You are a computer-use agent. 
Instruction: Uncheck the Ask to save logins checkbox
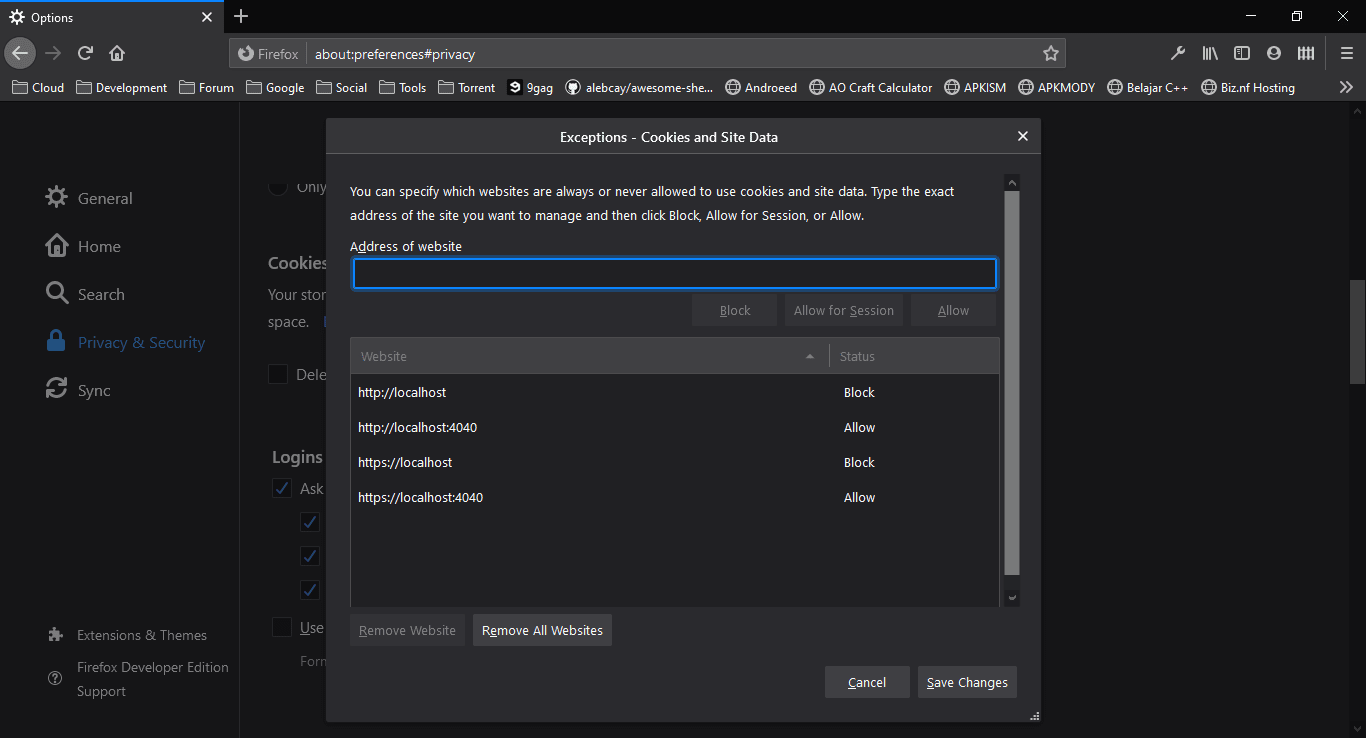[x=281, y=488]
